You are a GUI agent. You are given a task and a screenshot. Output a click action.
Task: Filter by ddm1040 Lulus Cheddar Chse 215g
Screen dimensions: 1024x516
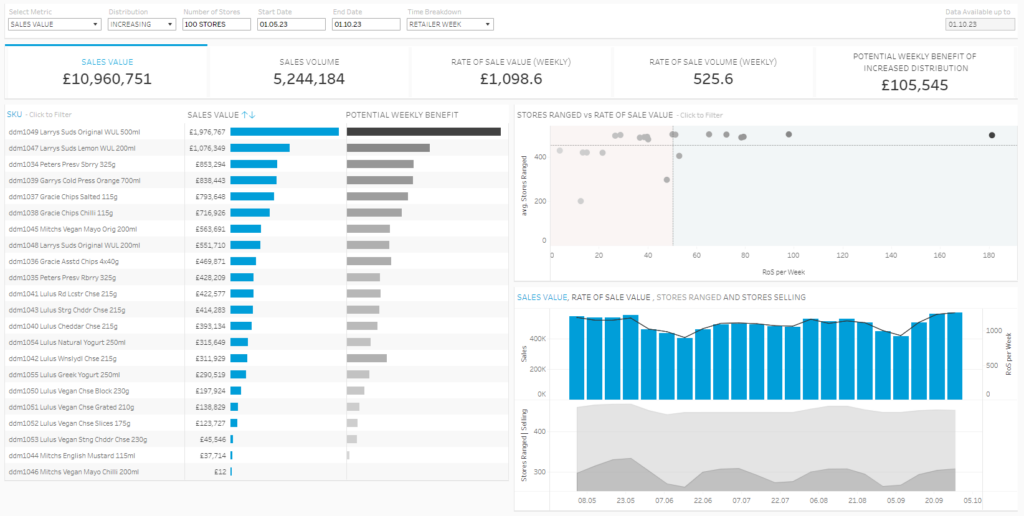coord(62,326)
